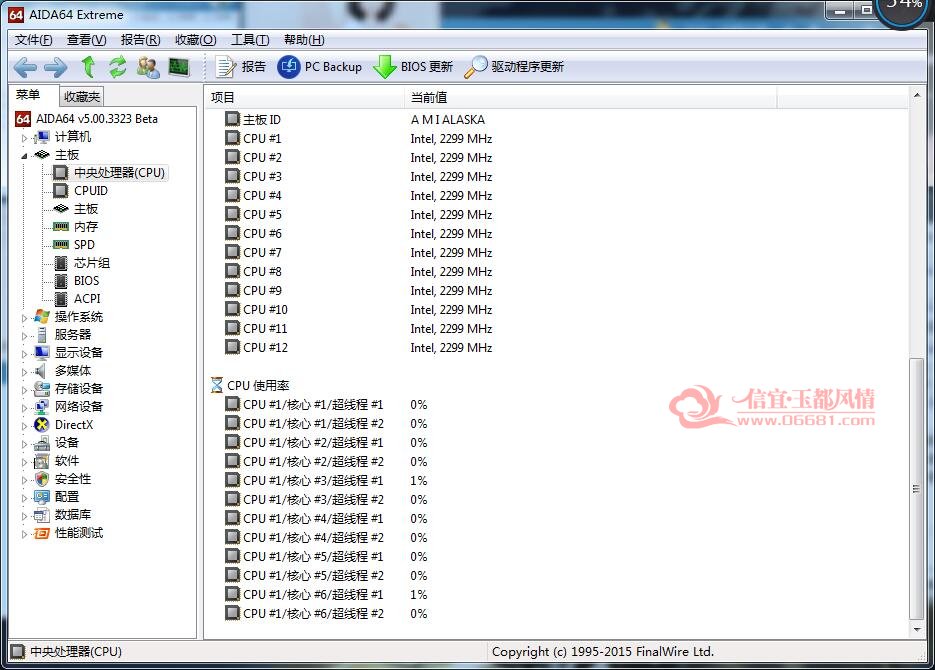Open 驱动程序更新 driver update
The height and width of the screenshot is (670, 935).
(x=514, y=67)
